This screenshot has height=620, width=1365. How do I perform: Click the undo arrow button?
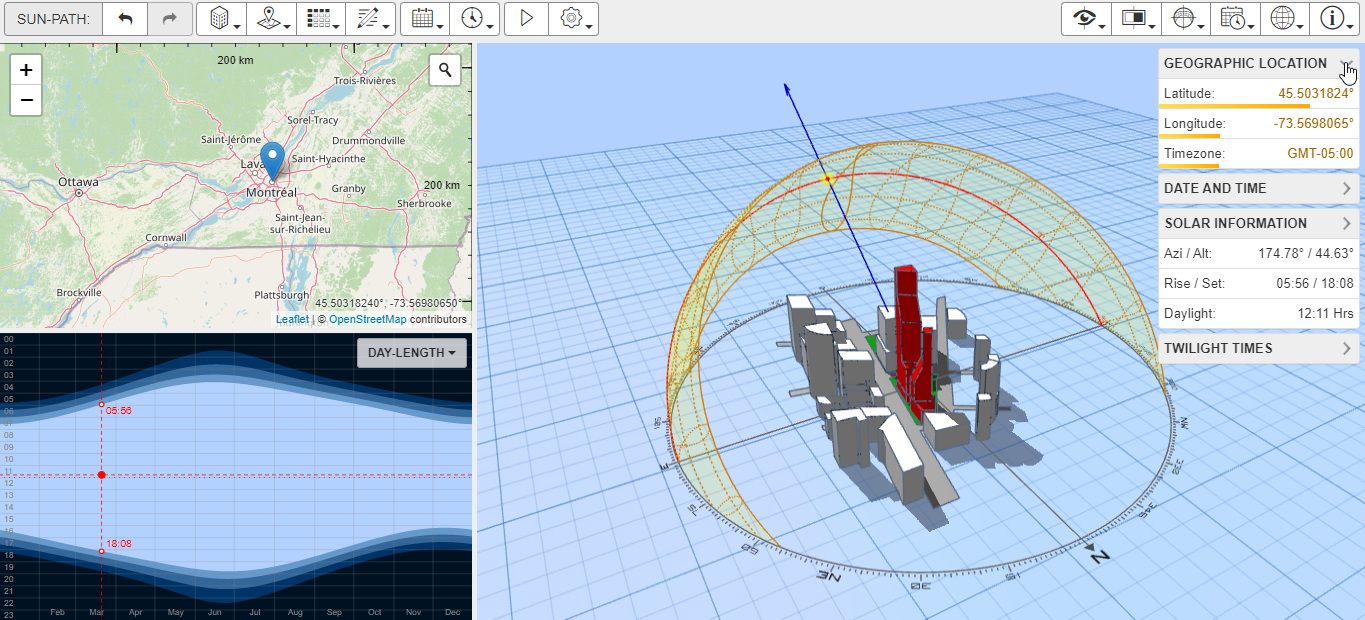(x=125, y=19)
